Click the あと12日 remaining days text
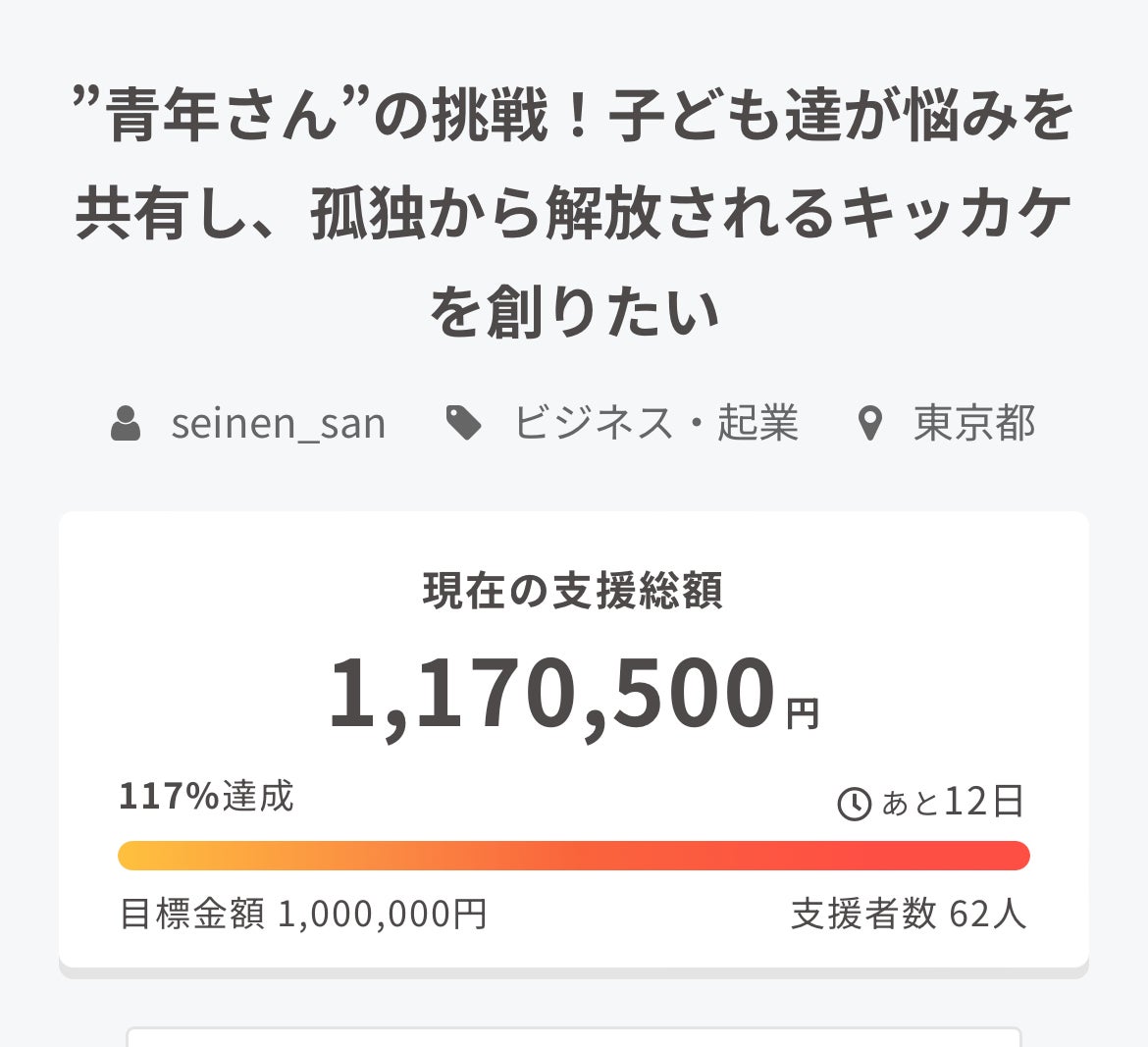Viewport: 1148px width, 1047px height. click(952, 803)
